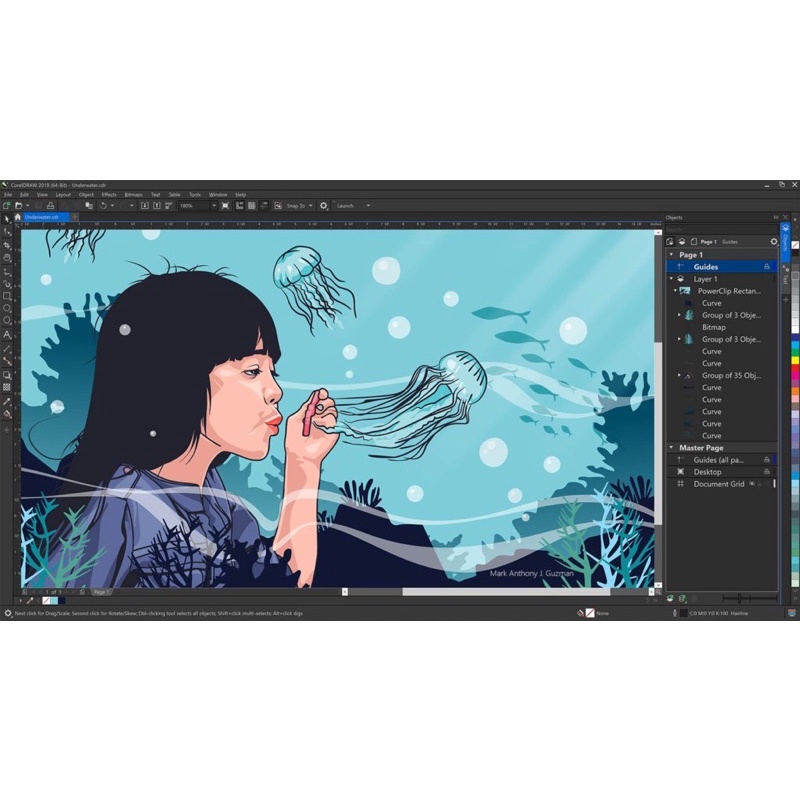Toggle lock on Guides (all pages) layer
Viewport: 800px width, 800px height.
coord(766,460)
